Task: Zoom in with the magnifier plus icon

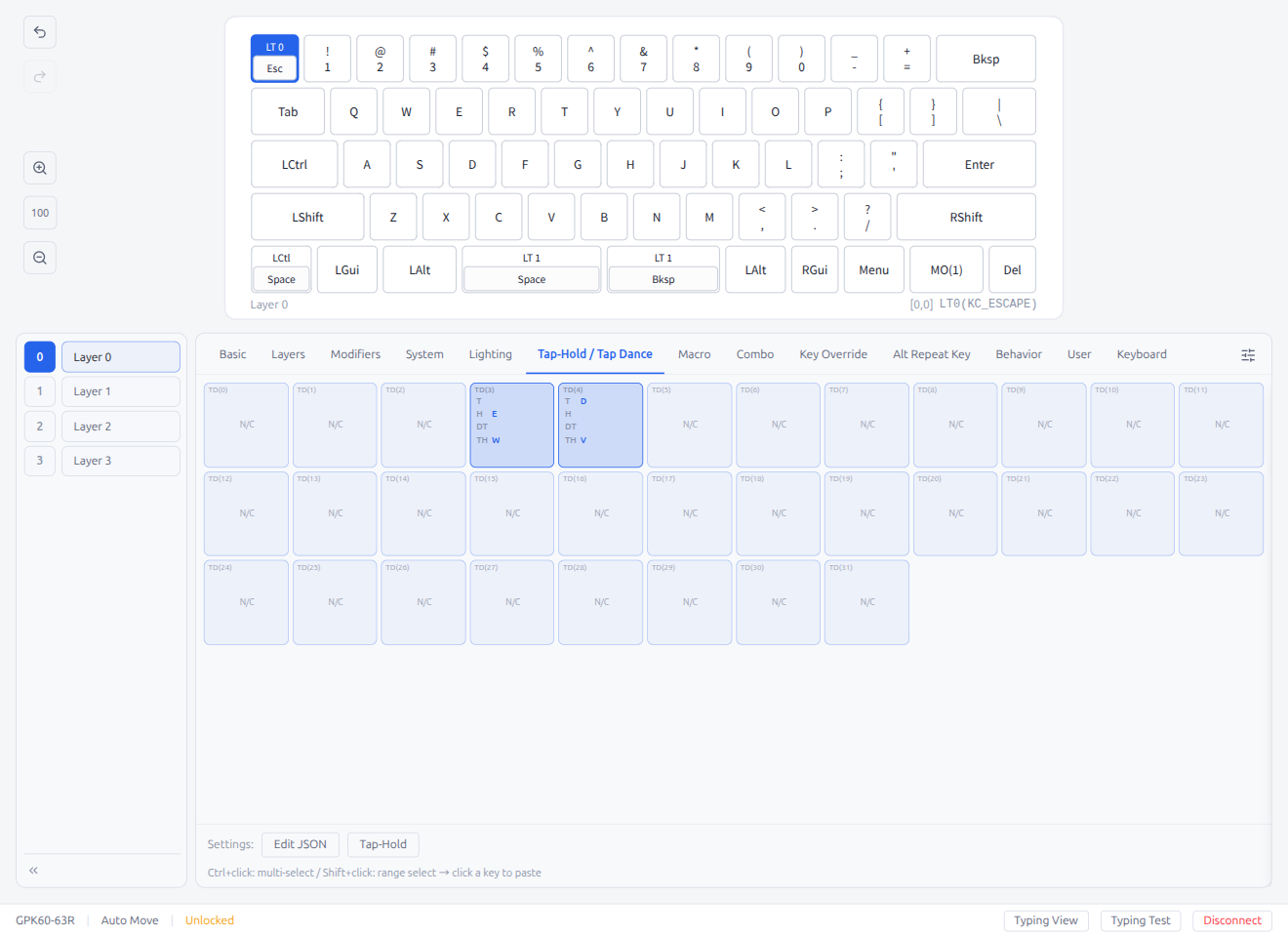Action: point(39,167)
